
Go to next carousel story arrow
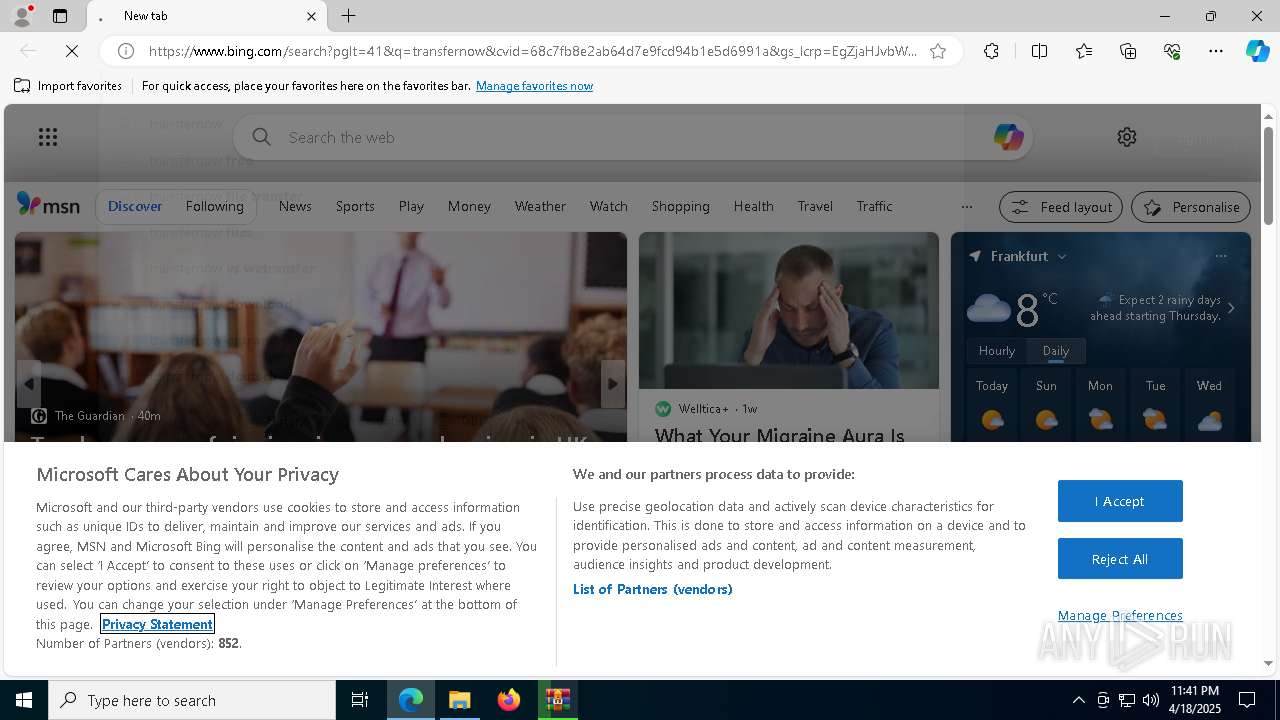[613, 384]
